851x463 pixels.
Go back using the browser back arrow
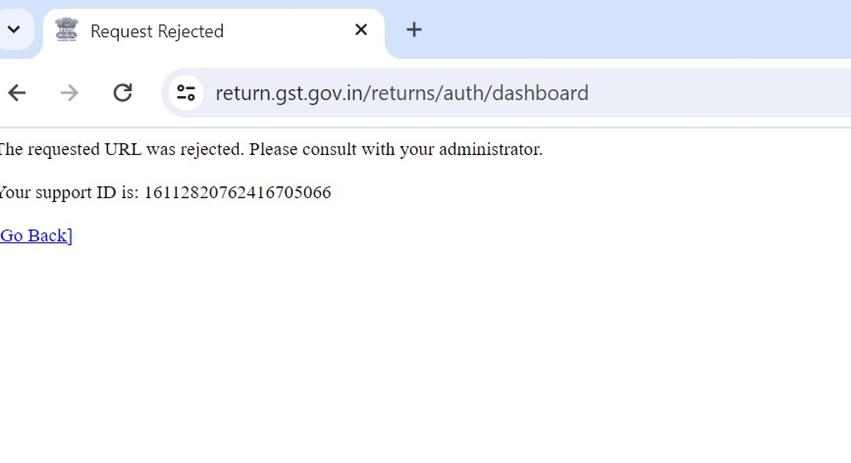17,93
